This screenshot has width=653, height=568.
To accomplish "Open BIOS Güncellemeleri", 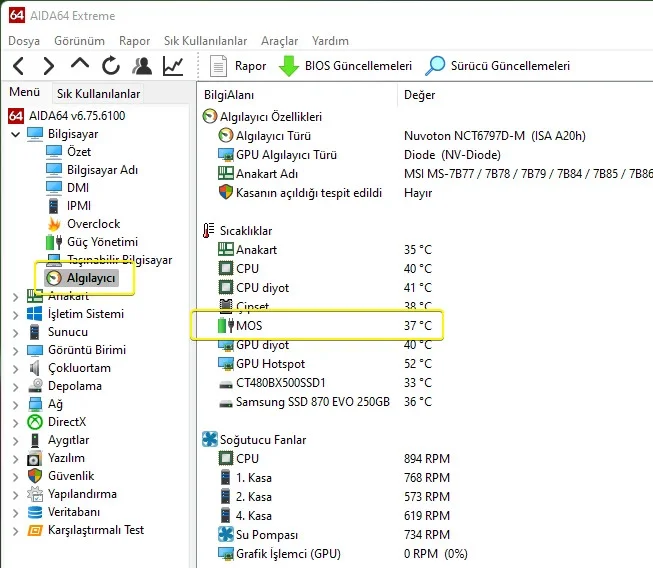I will (345, 66).
